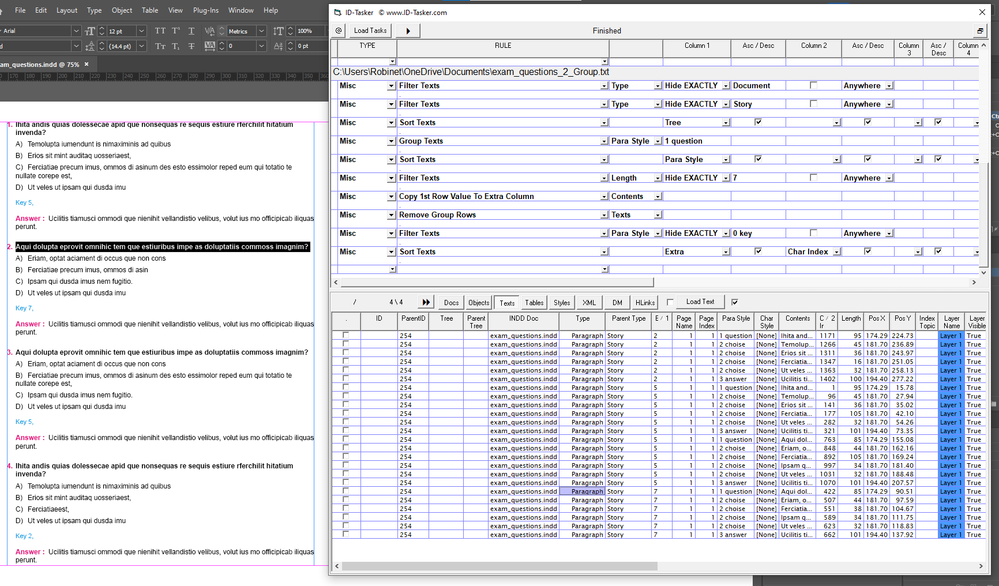The height and width of the screenshot is (586, 999).
Task: Open the Arial font family dropdown
Action: (x=76, y=31)
